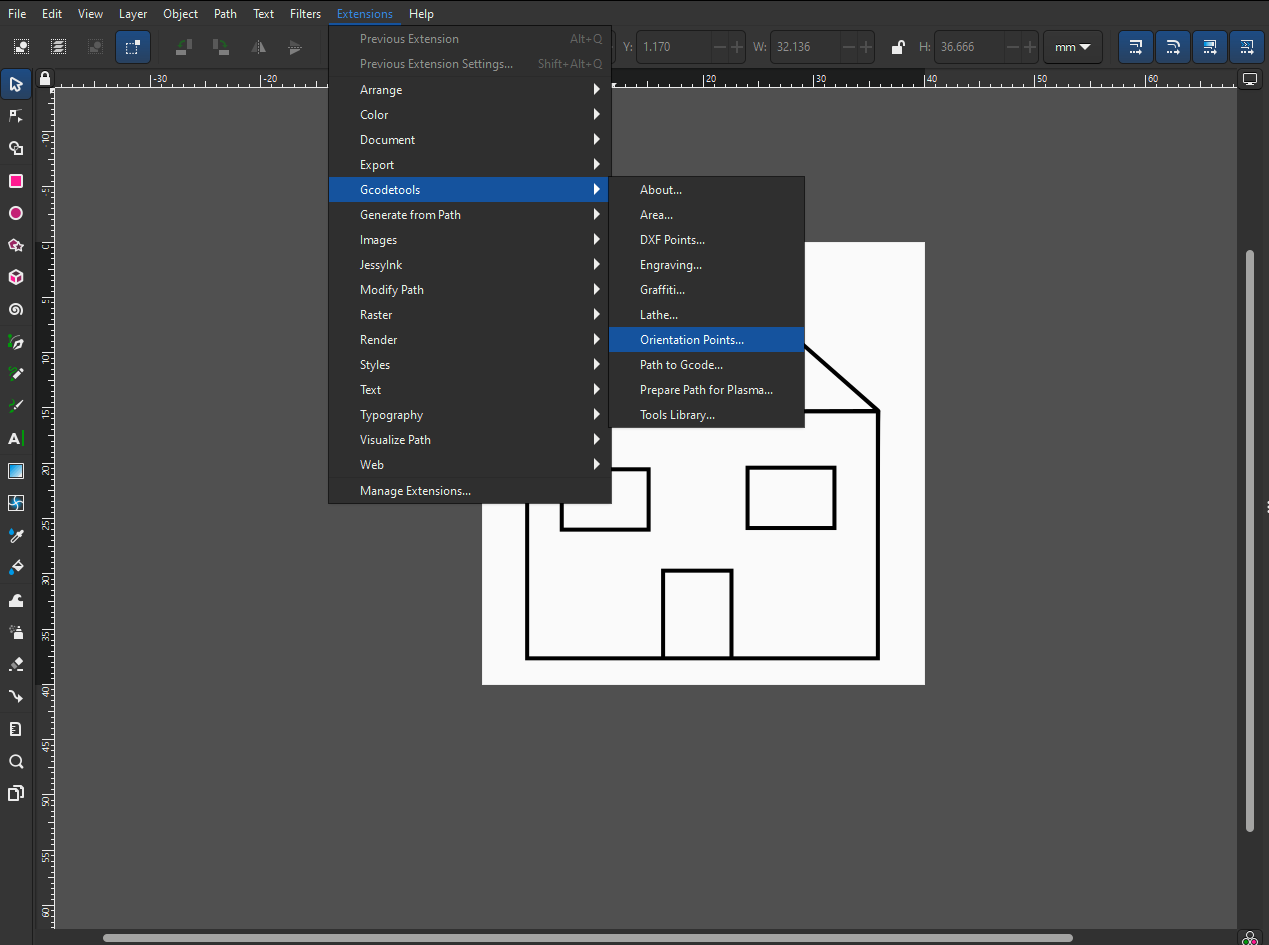Expand the Render submenu
Image resolution: width=1269 pixels, height=945 pixels.
click(469, 340)
